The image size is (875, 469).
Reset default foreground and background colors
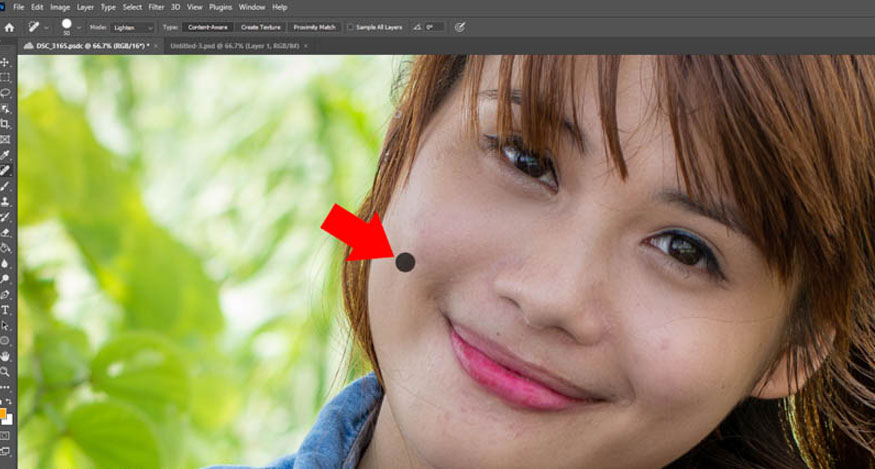[2, 402]
